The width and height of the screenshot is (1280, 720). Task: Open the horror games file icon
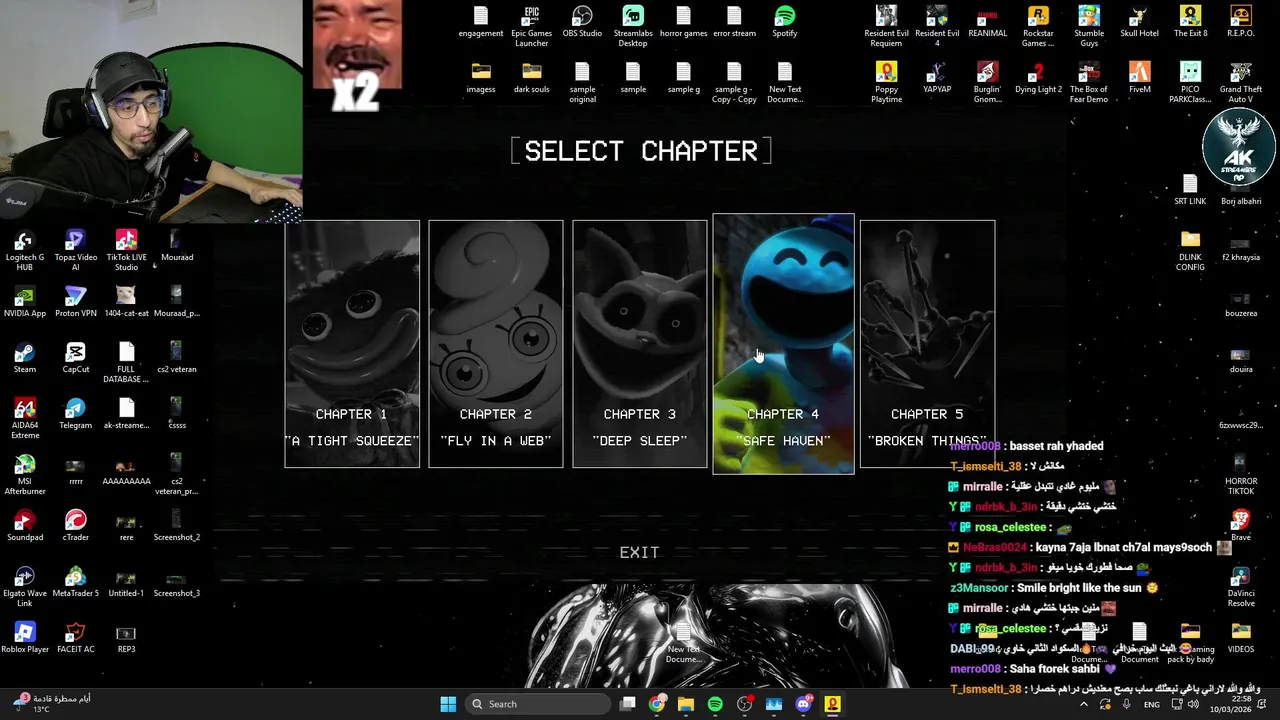pos(683,22)
